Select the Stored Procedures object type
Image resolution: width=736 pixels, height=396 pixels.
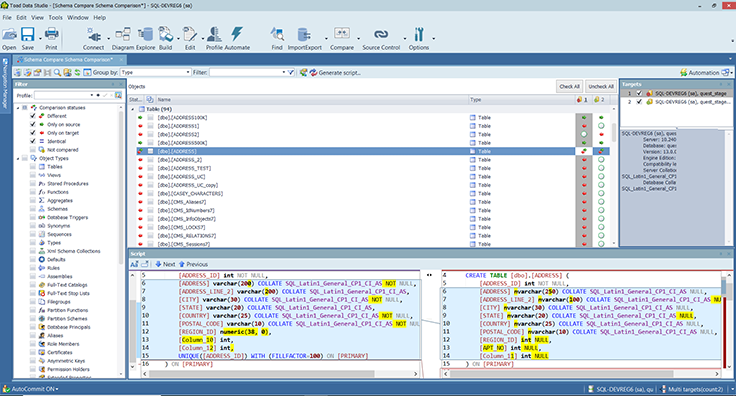[68, 183]
